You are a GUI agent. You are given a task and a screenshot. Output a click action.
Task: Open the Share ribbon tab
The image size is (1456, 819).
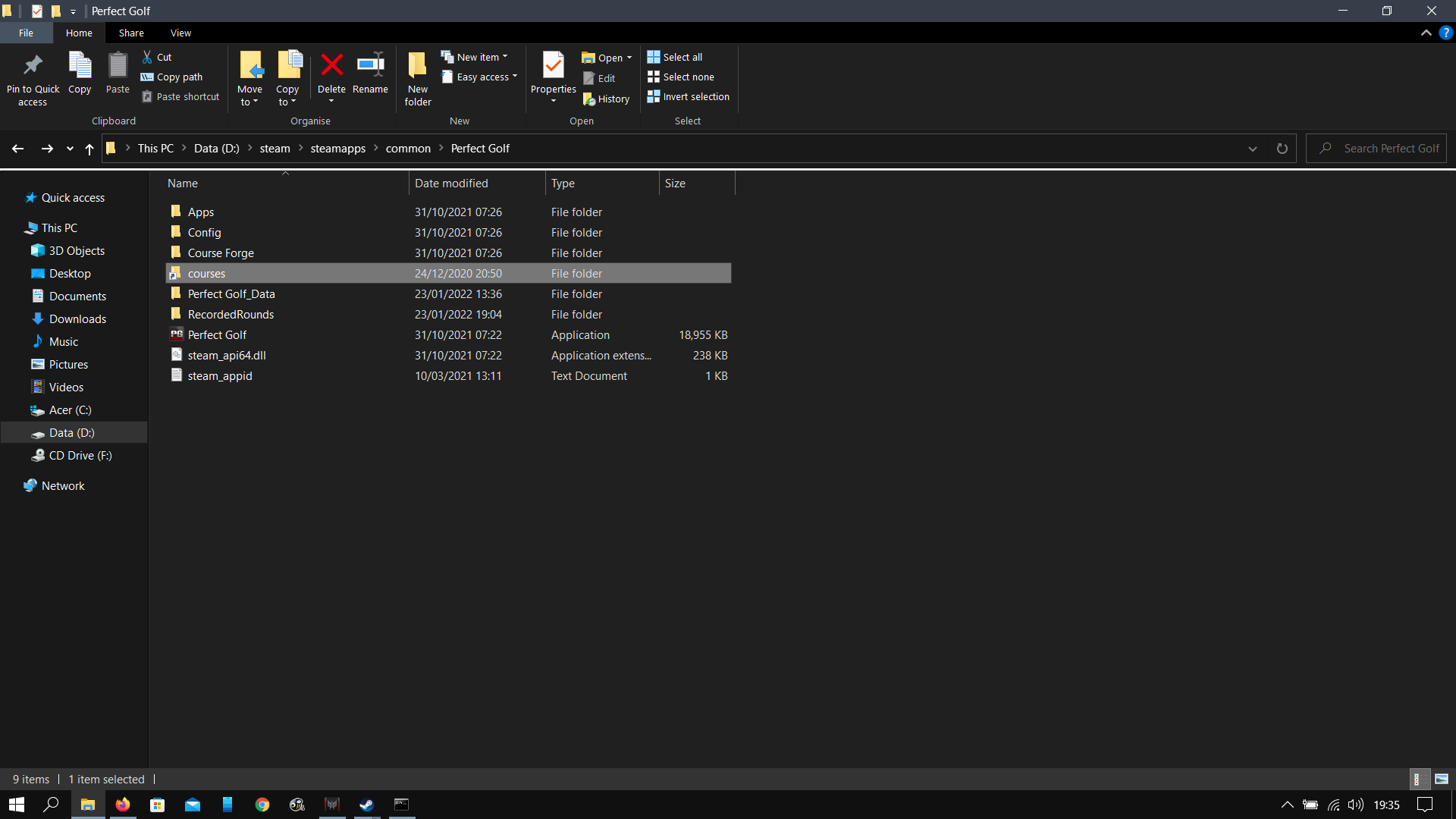[131, 33]
